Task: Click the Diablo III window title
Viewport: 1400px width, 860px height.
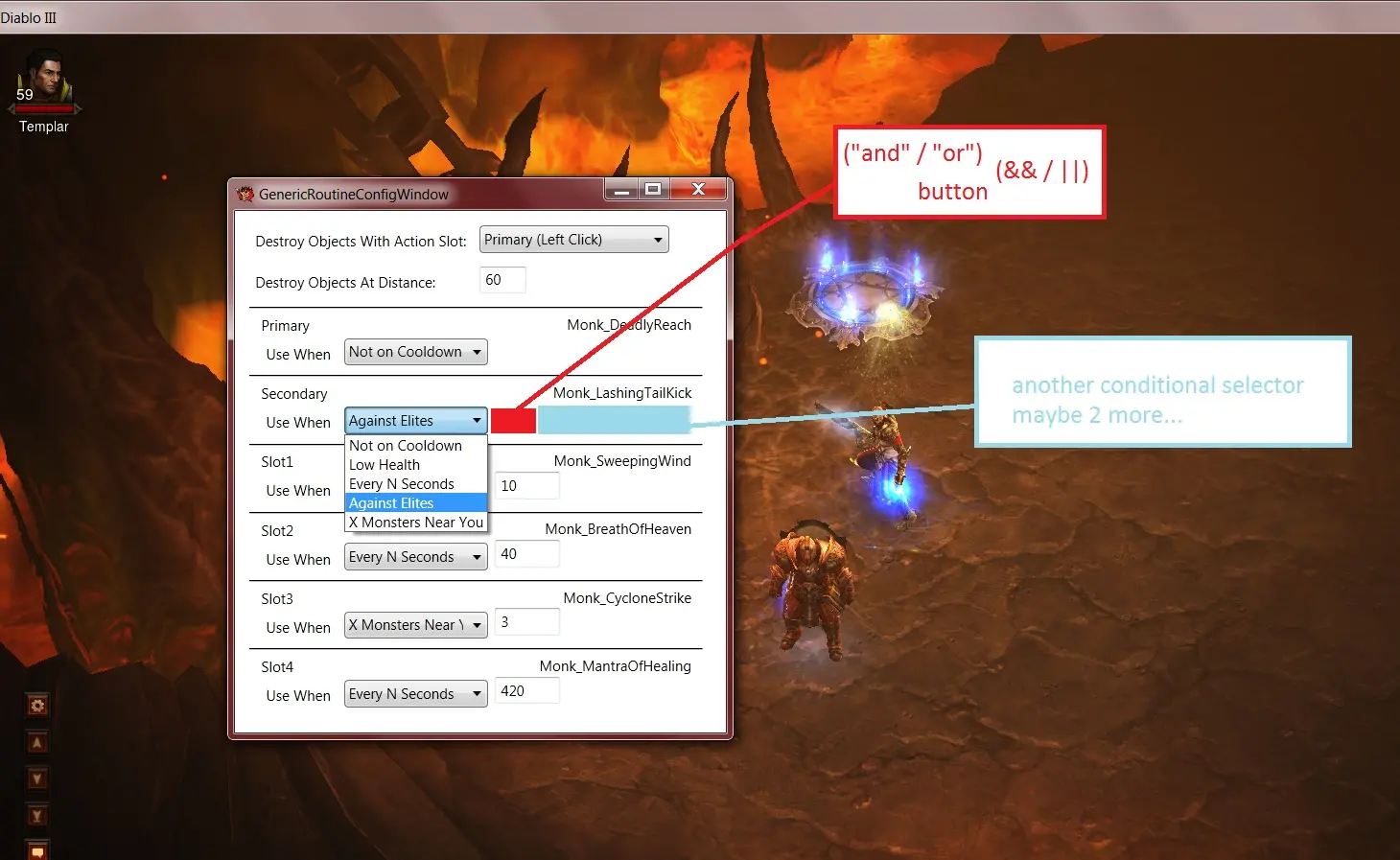Action: click(29, 17)
